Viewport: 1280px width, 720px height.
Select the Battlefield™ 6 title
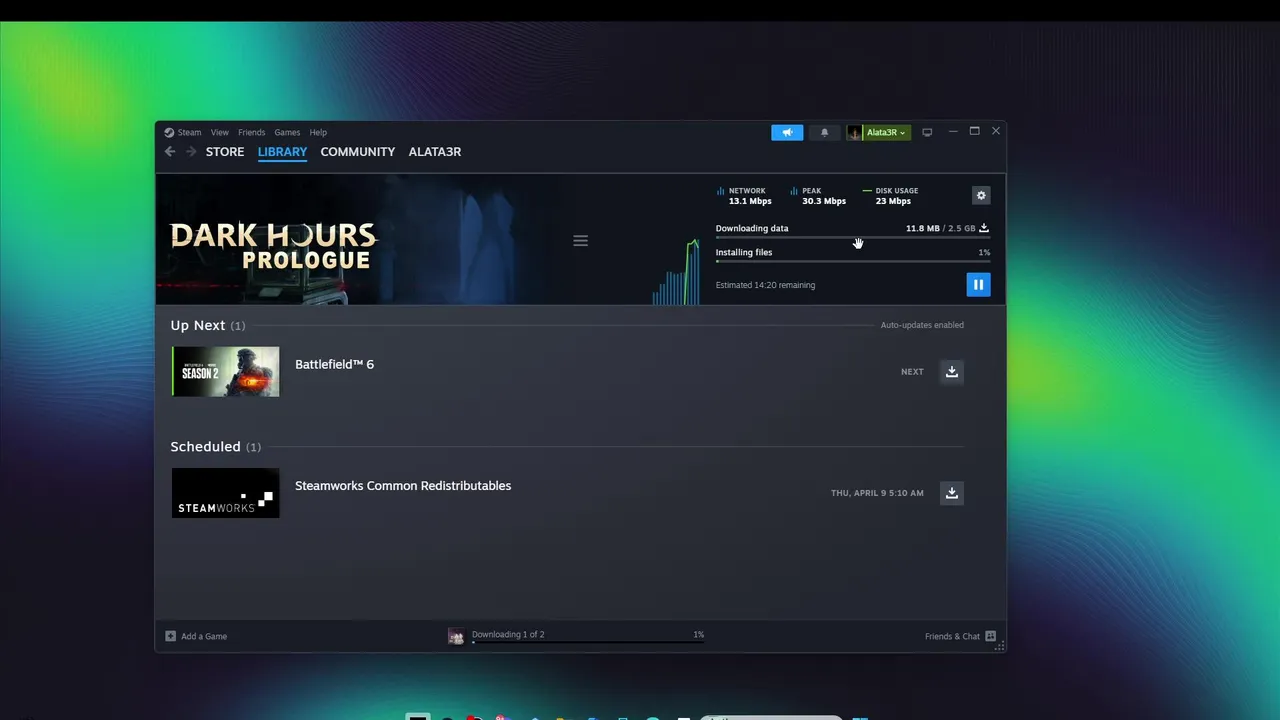[x=334, y=364]
